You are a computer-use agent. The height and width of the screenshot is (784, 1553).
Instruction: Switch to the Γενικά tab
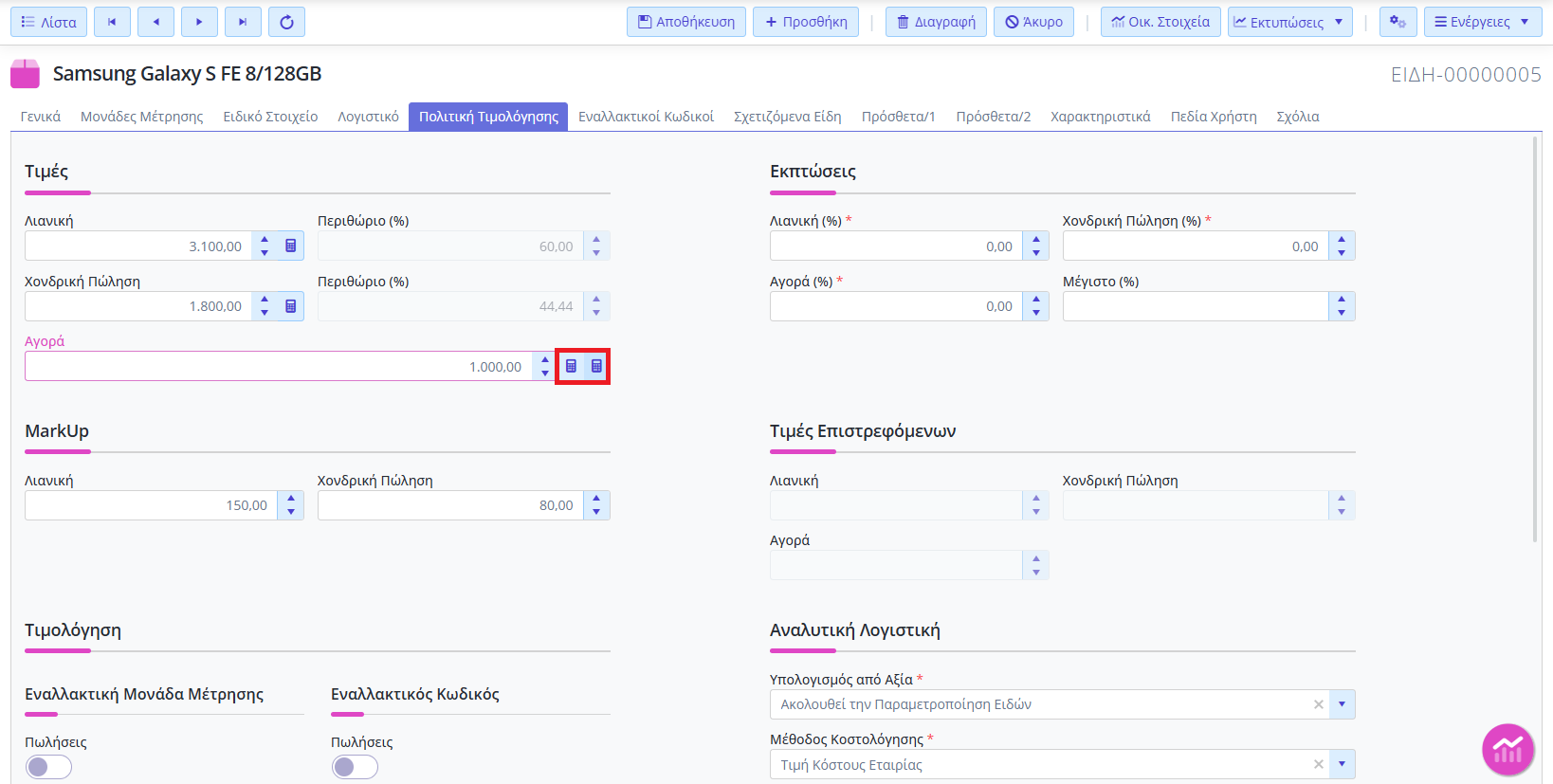(x=41, y=117)
